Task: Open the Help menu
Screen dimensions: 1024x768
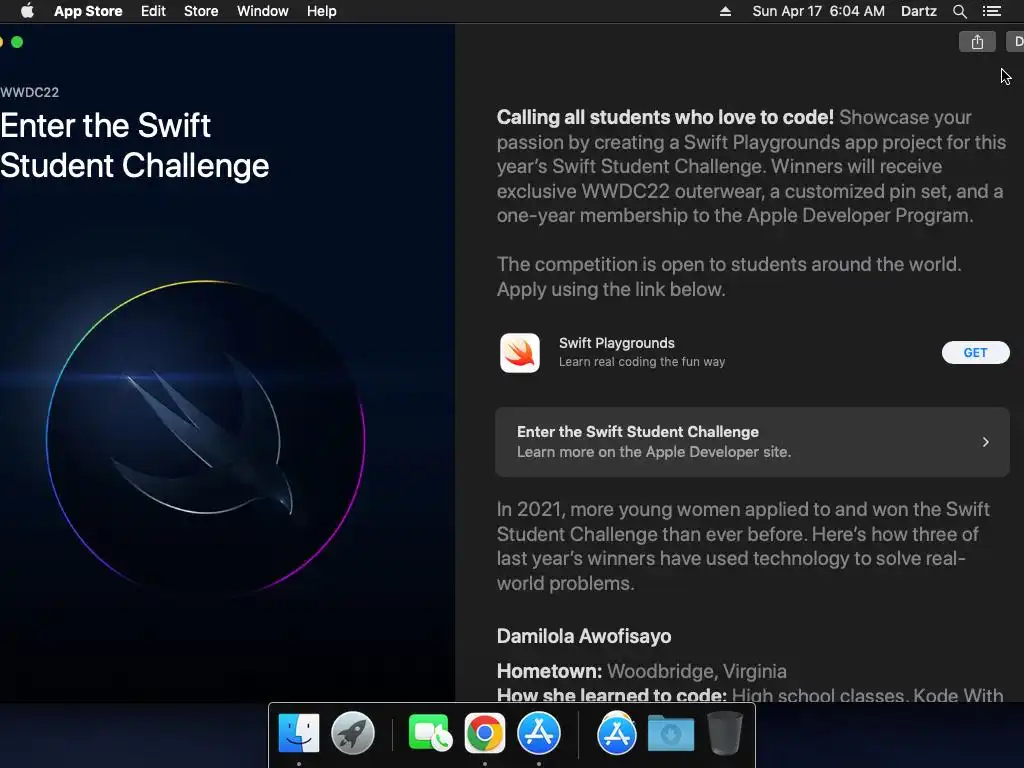Action: click(322, 11)
